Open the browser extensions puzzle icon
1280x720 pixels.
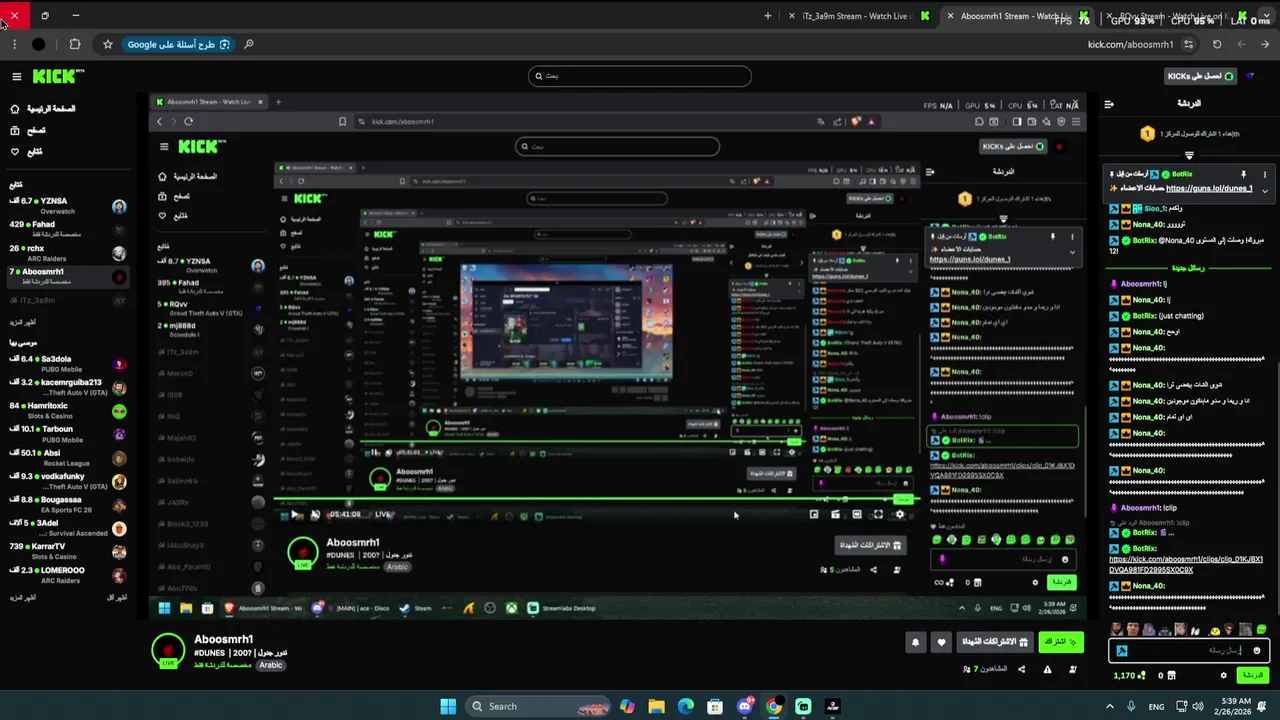coord(74,44)
